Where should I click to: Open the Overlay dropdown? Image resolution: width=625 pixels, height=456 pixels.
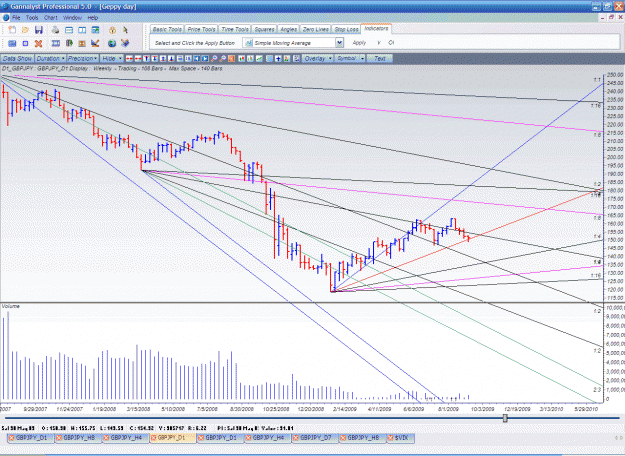click(x=318, y=59)
